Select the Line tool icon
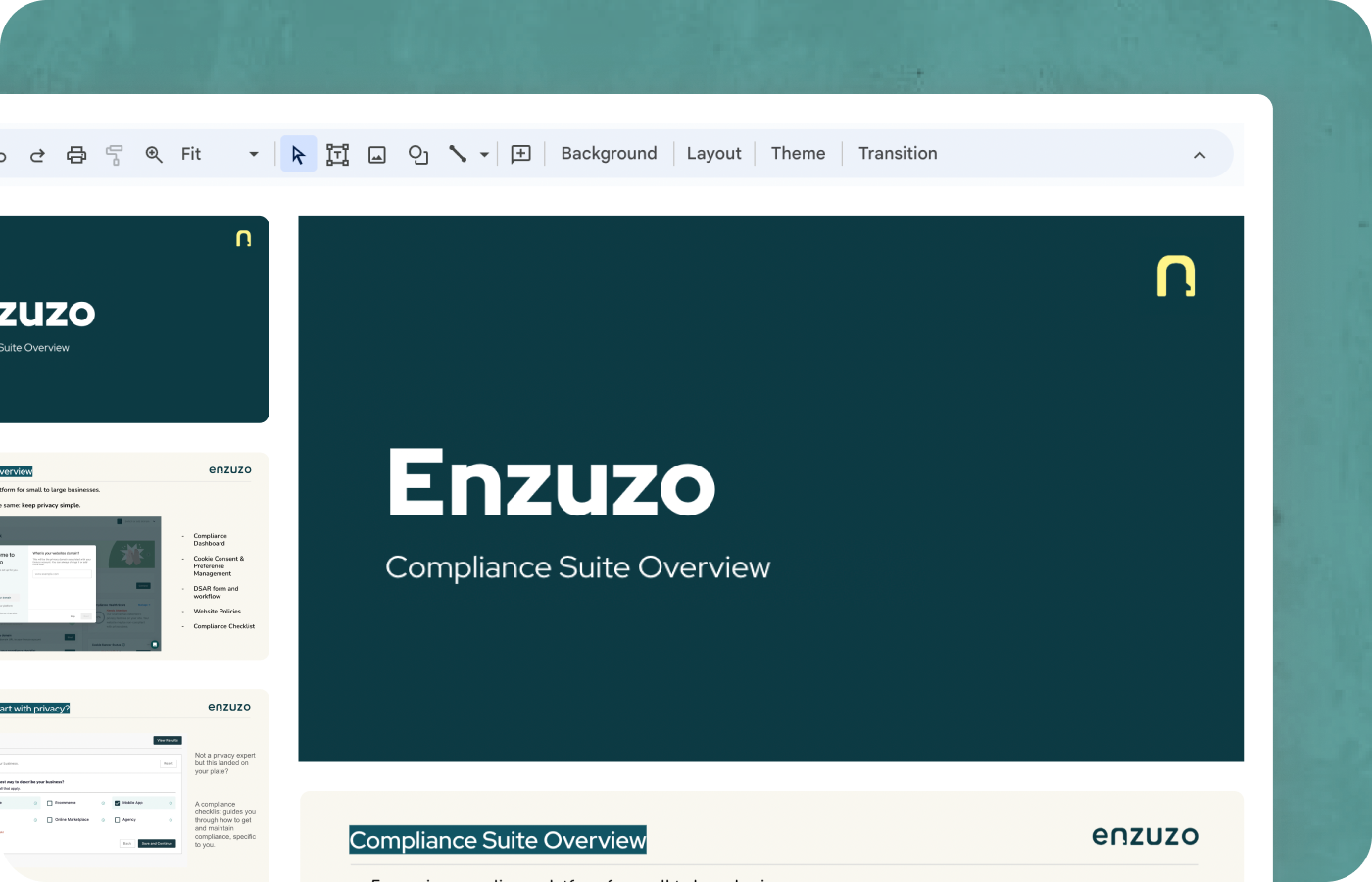1372x882 pixels. pyautogui.click(x=458, y=154)
